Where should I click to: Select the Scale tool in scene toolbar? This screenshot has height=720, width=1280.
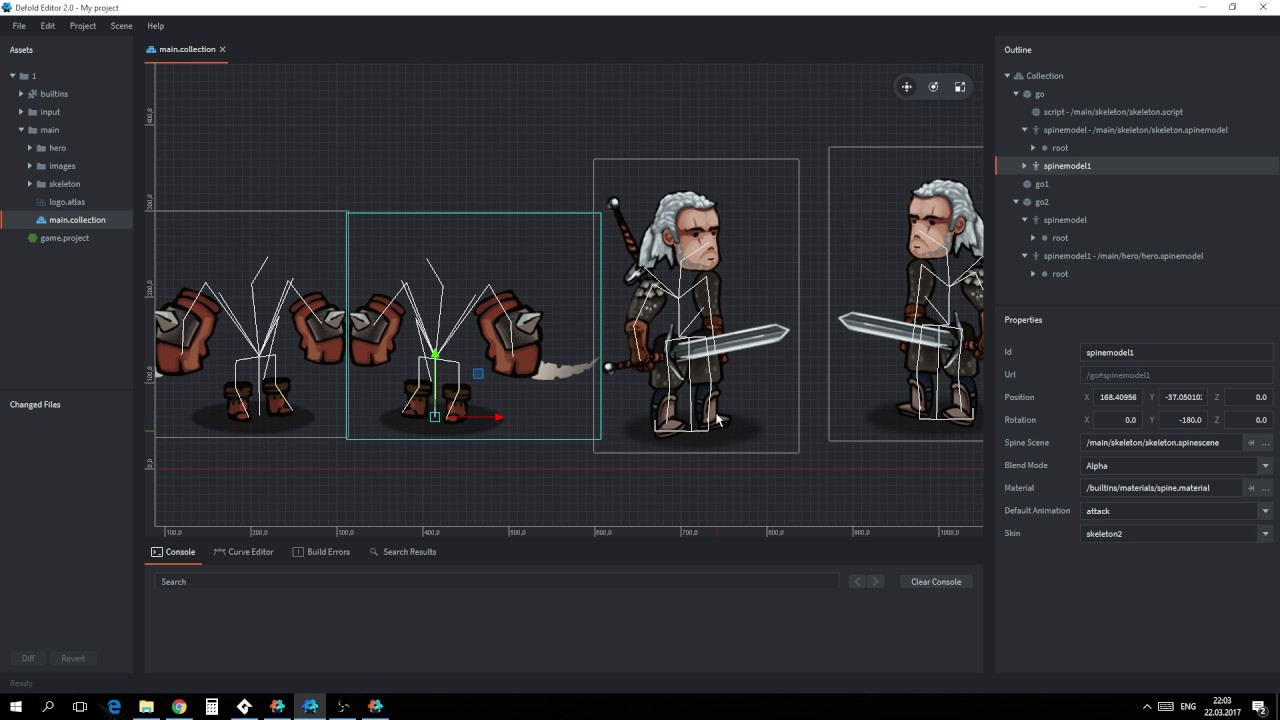(x=960, y=87)
